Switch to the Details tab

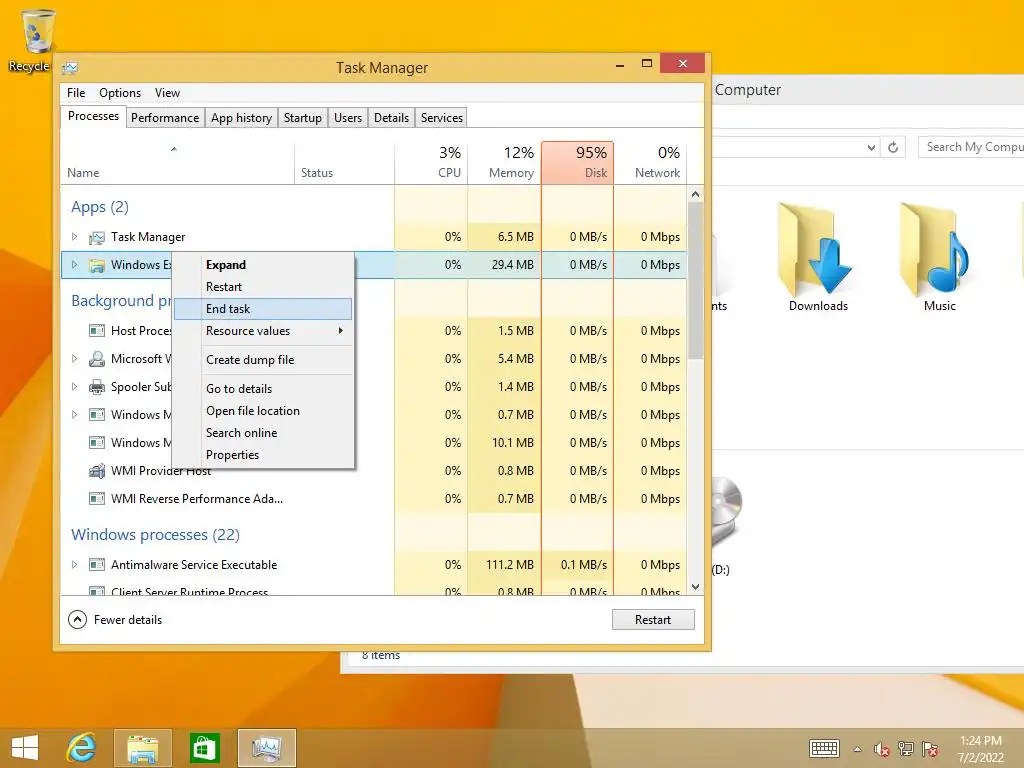pos(391,118)
